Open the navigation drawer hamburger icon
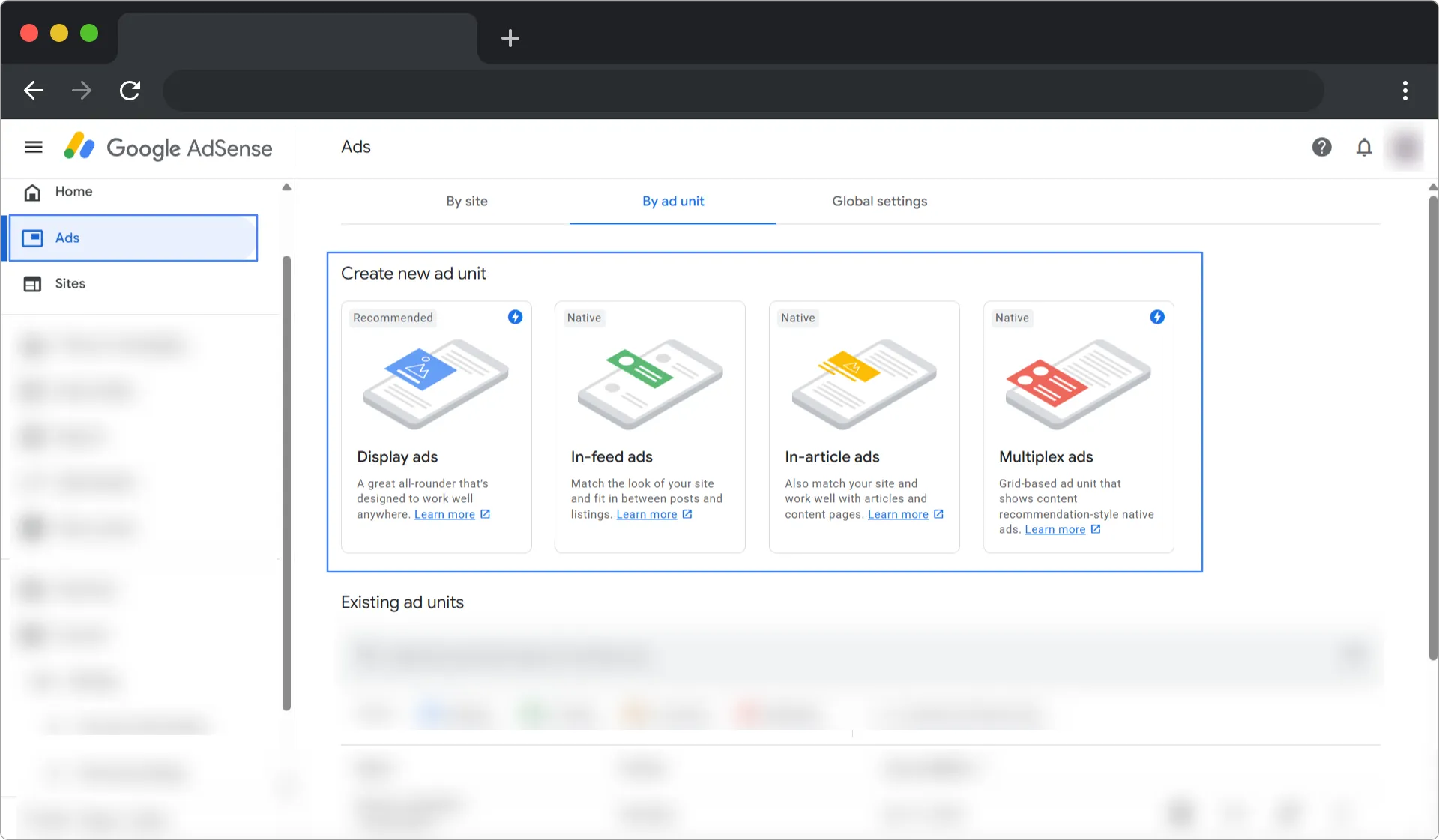The width and height of the screenshot is (1439, 840). tap(33, 147)
